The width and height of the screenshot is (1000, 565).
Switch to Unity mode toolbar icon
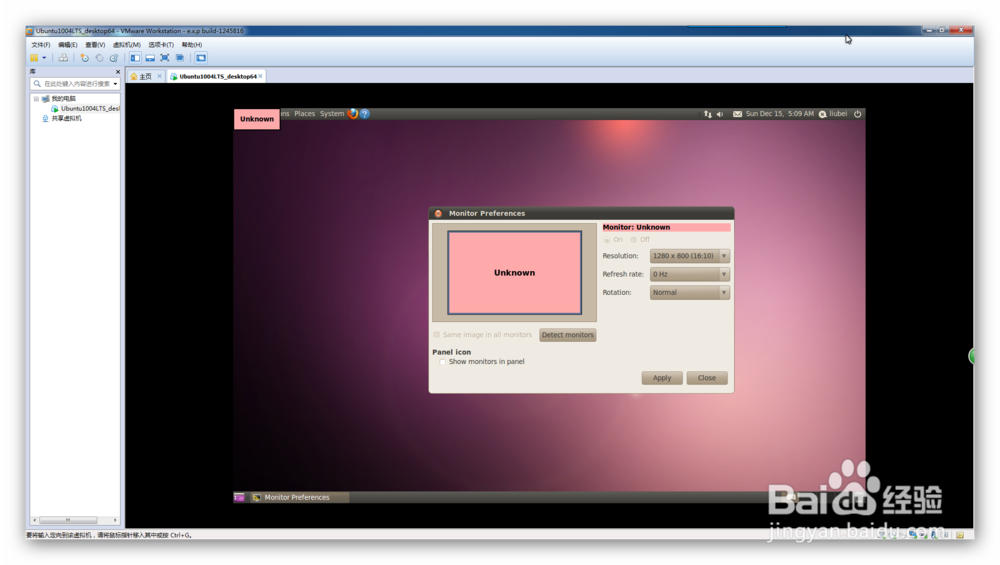pyautogui.click(x=180, y=57)
